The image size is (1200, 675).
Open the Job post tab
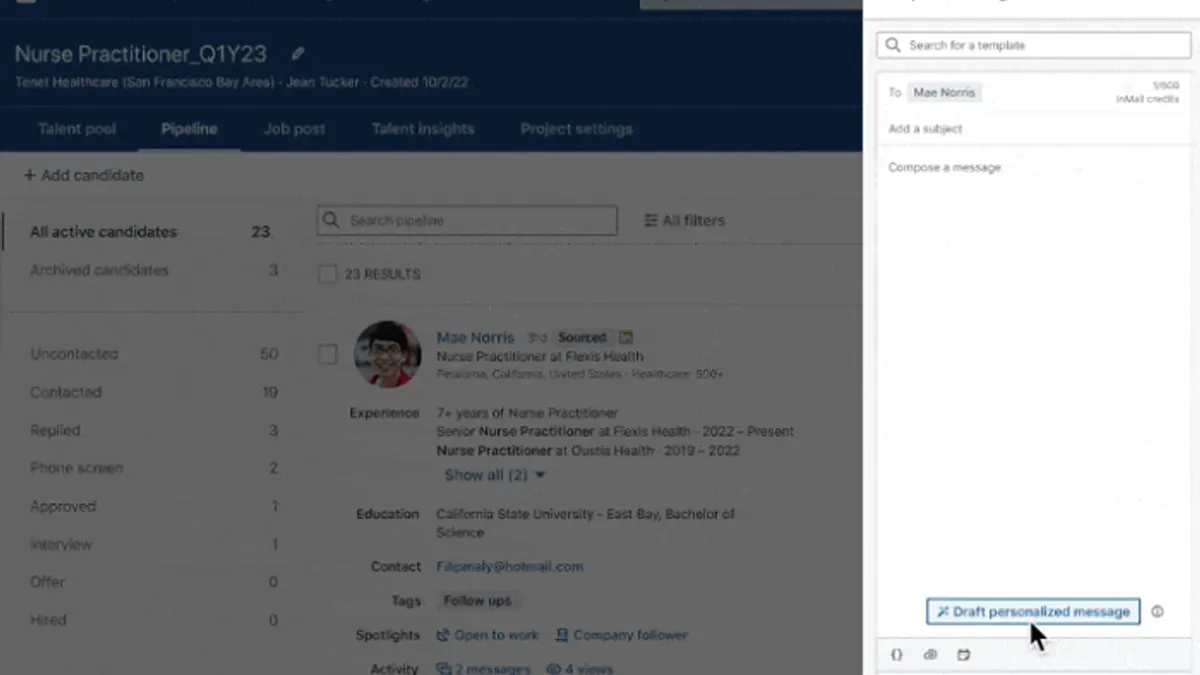pos(294,129)
